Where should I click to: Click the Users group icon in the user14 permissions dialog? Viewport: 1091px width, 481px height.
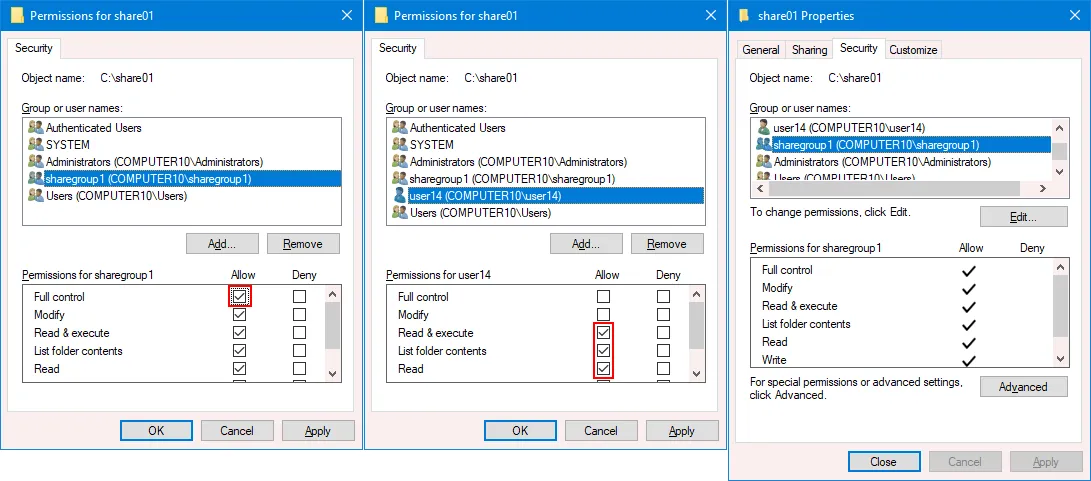400,213
